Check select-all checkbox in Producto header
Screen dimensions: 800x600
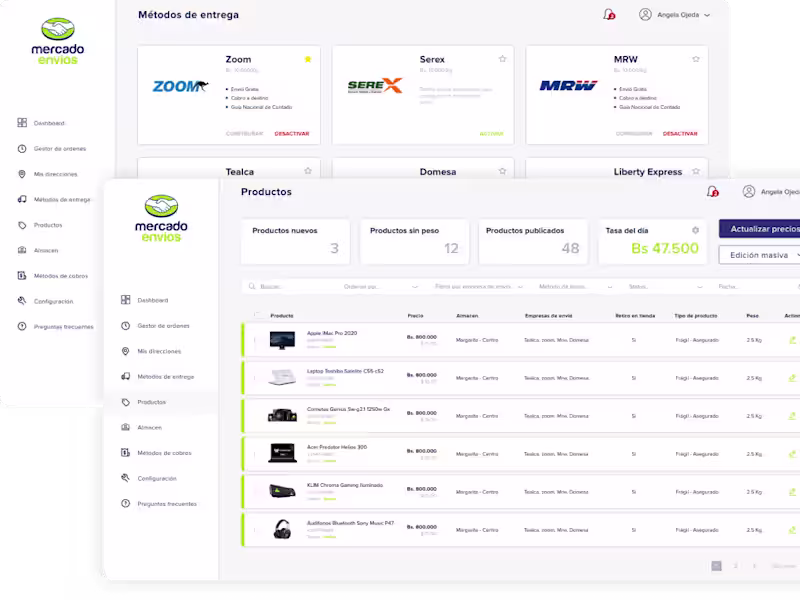[x=257, y=315]
